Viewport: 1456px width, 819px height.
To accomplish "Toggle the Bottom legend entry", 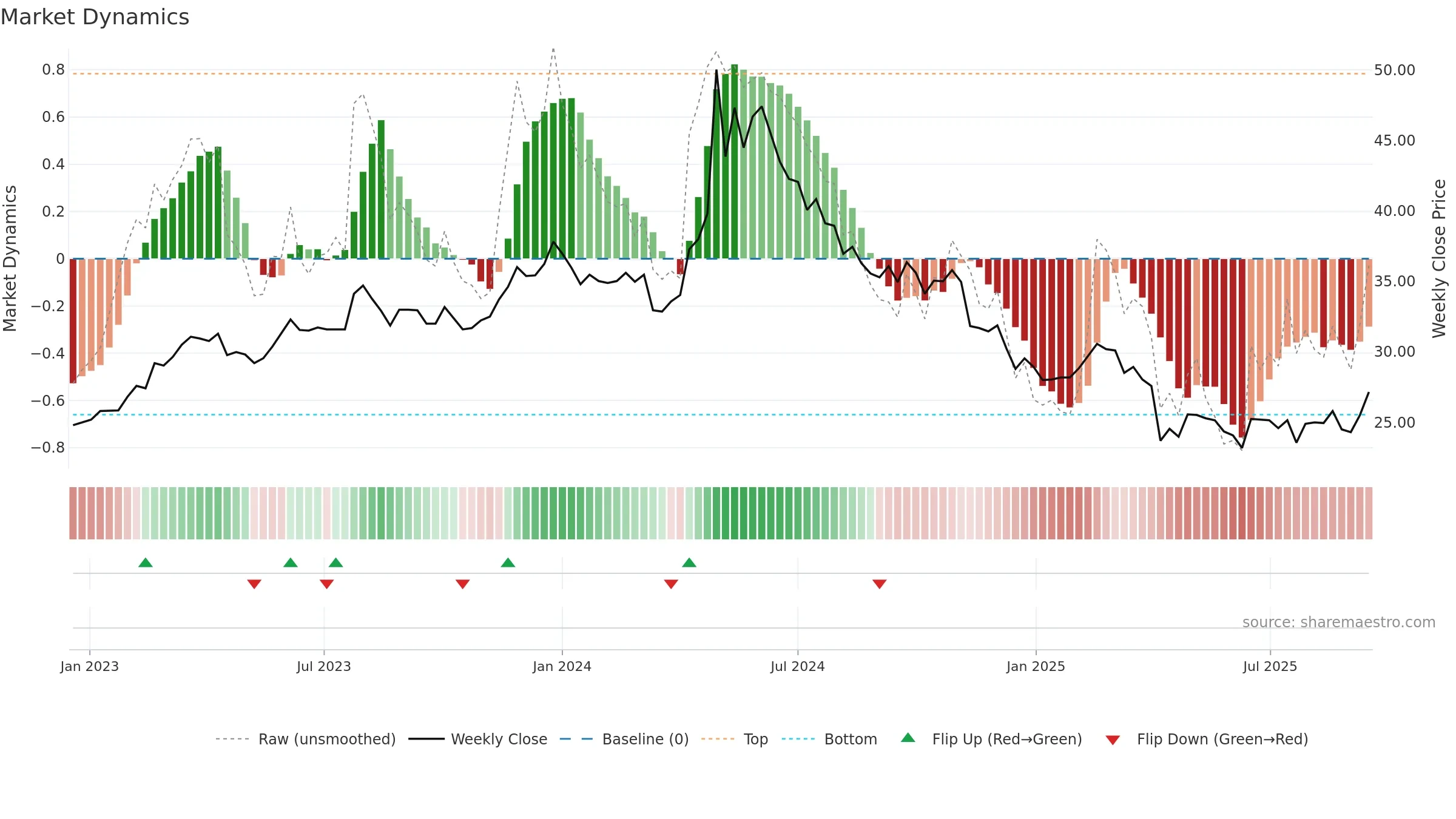I will pos(829,739).
